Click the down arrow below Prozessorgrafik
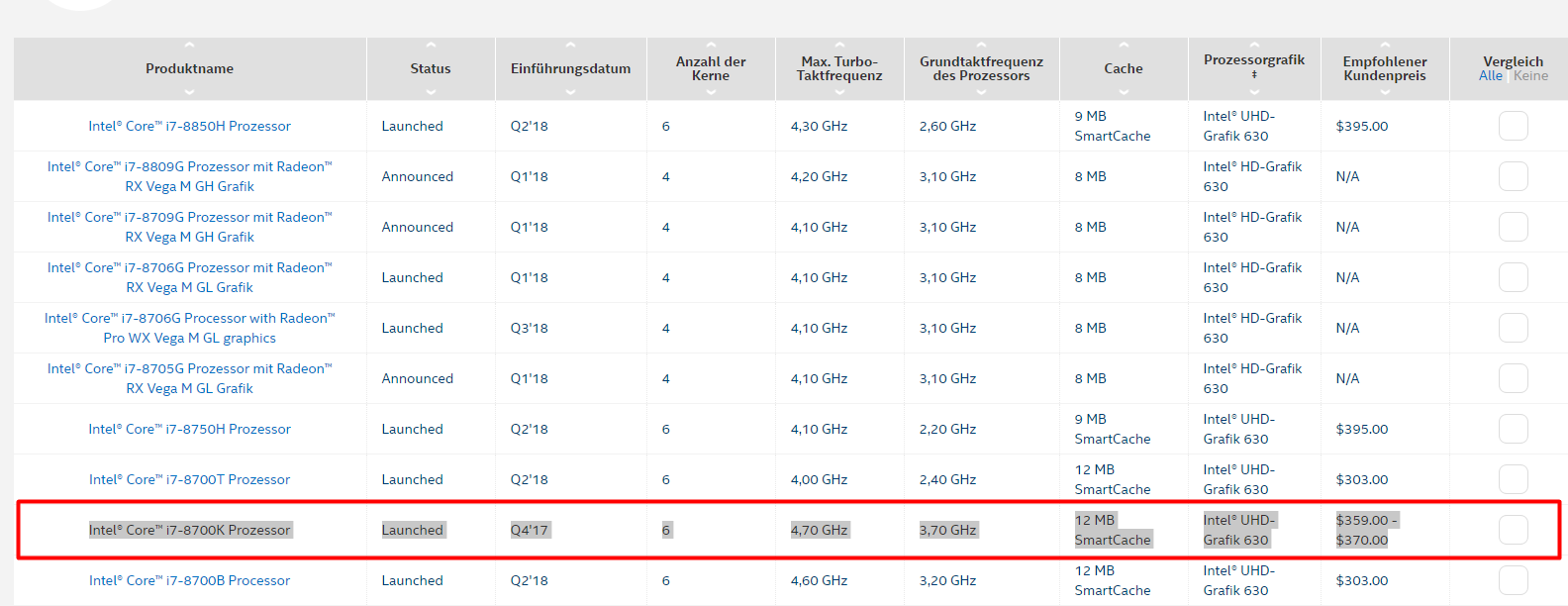This screenshot has height=606, width=1568. [x=1254, y=92]
